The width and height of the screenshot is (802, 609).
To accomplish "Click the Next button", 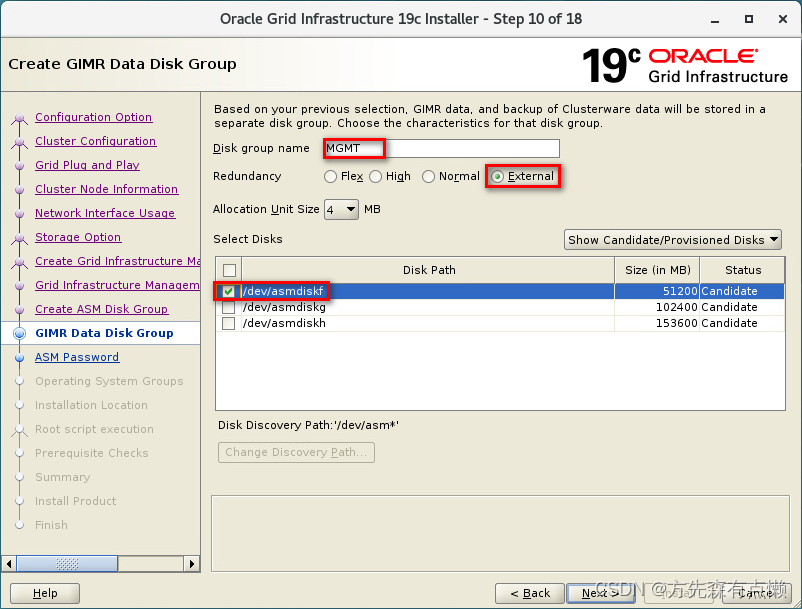I will (x=601, y=594).
